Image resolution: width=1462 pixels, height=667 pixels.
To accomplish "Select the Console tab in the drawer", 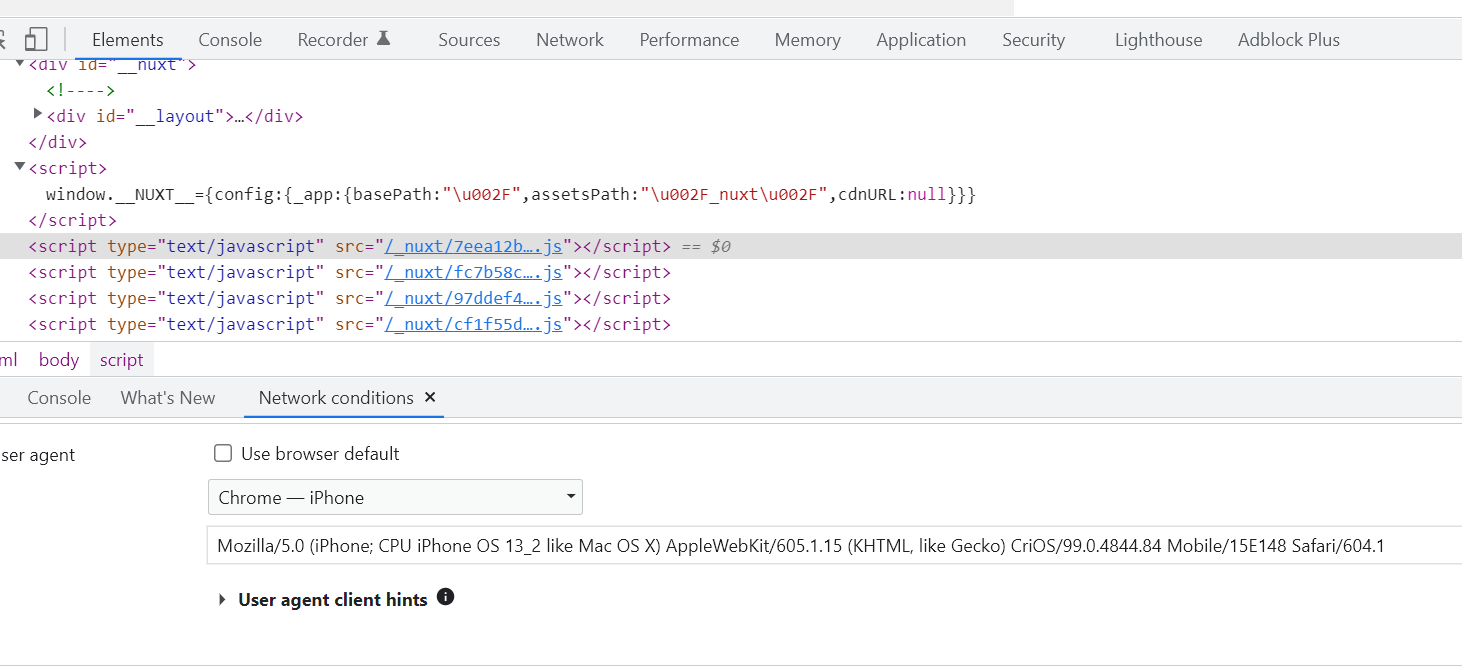I will coord(59,398).
